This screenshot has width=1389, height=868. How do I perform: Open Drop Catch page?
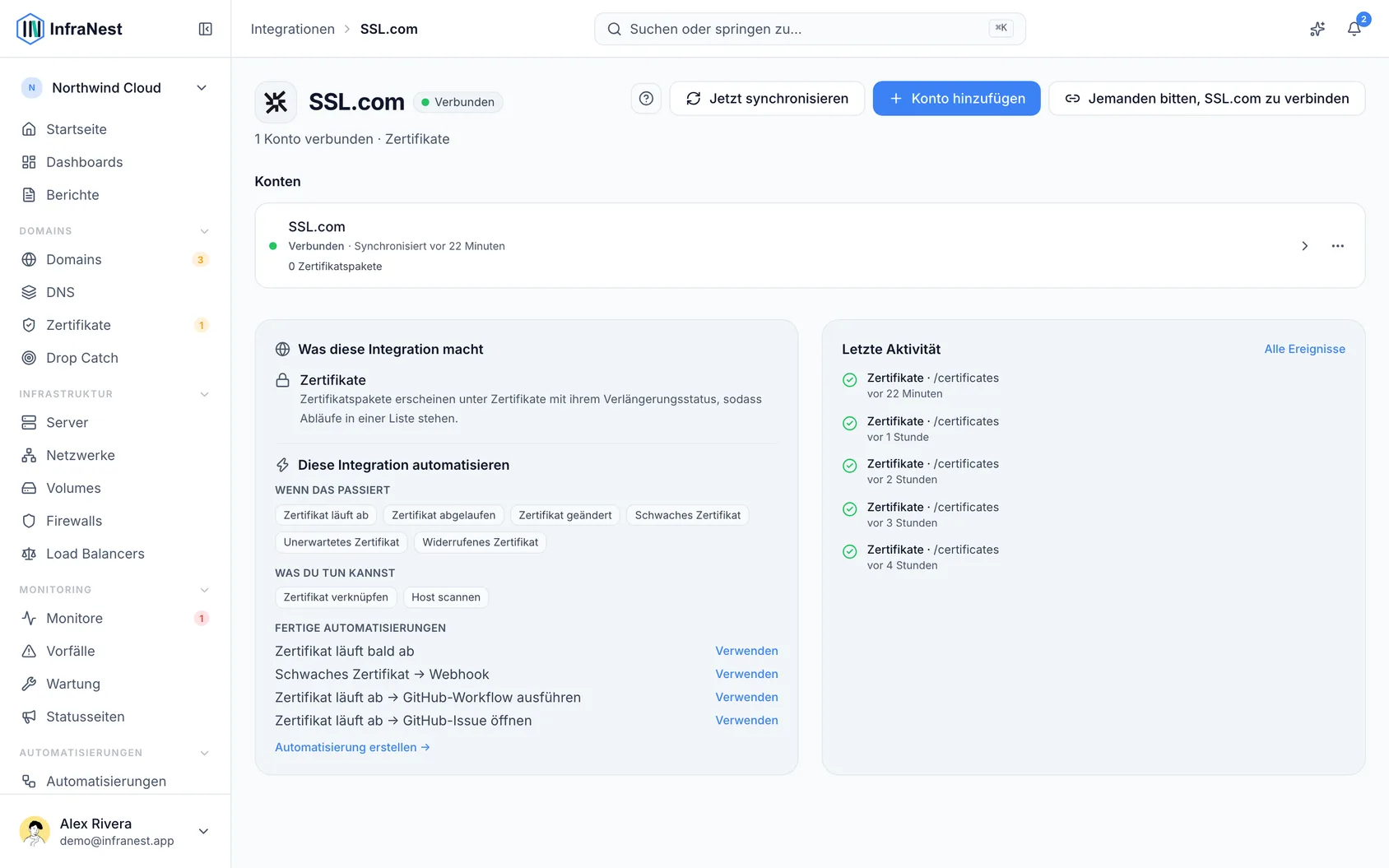coord(115,358)
